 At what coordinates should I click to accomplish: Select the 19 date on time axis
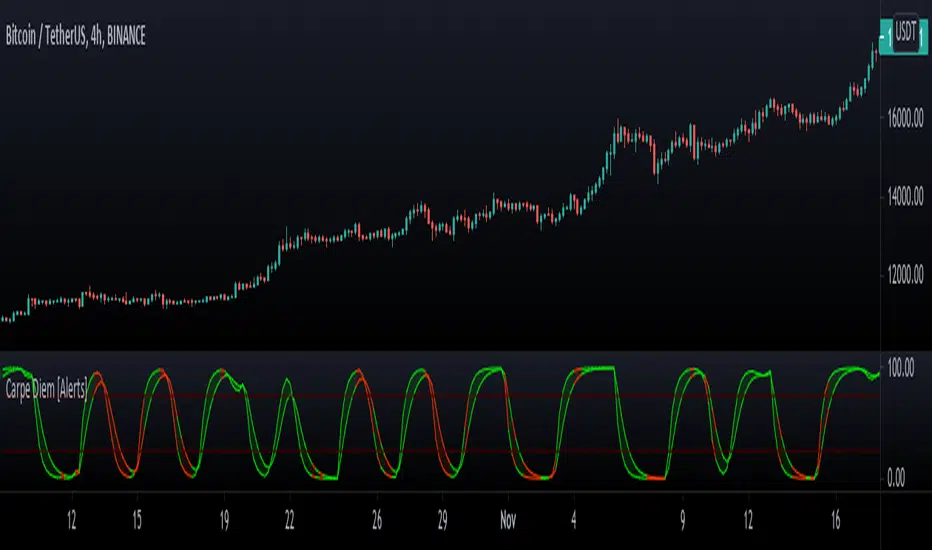[225, 522]
